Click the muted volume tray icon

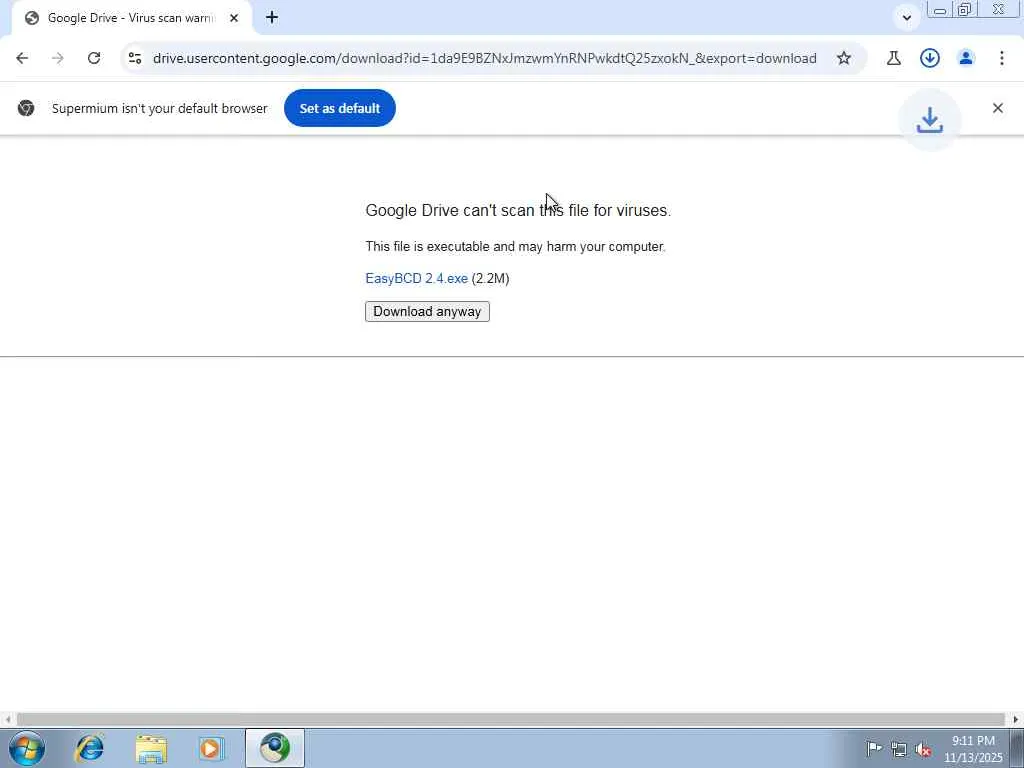click(923, 749)
